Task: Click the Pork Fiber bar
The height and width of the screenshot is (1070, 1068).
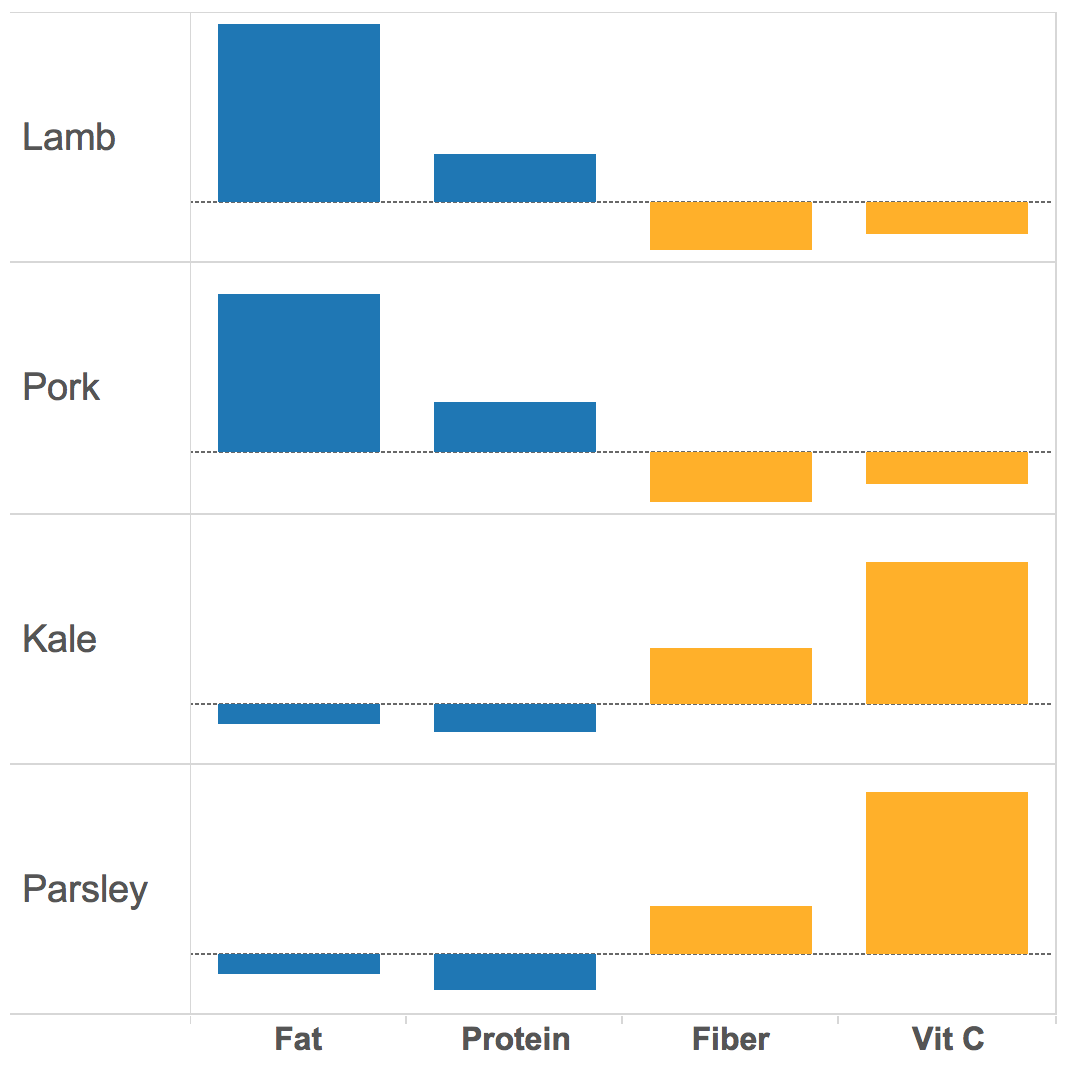Action: coord(730,477)
